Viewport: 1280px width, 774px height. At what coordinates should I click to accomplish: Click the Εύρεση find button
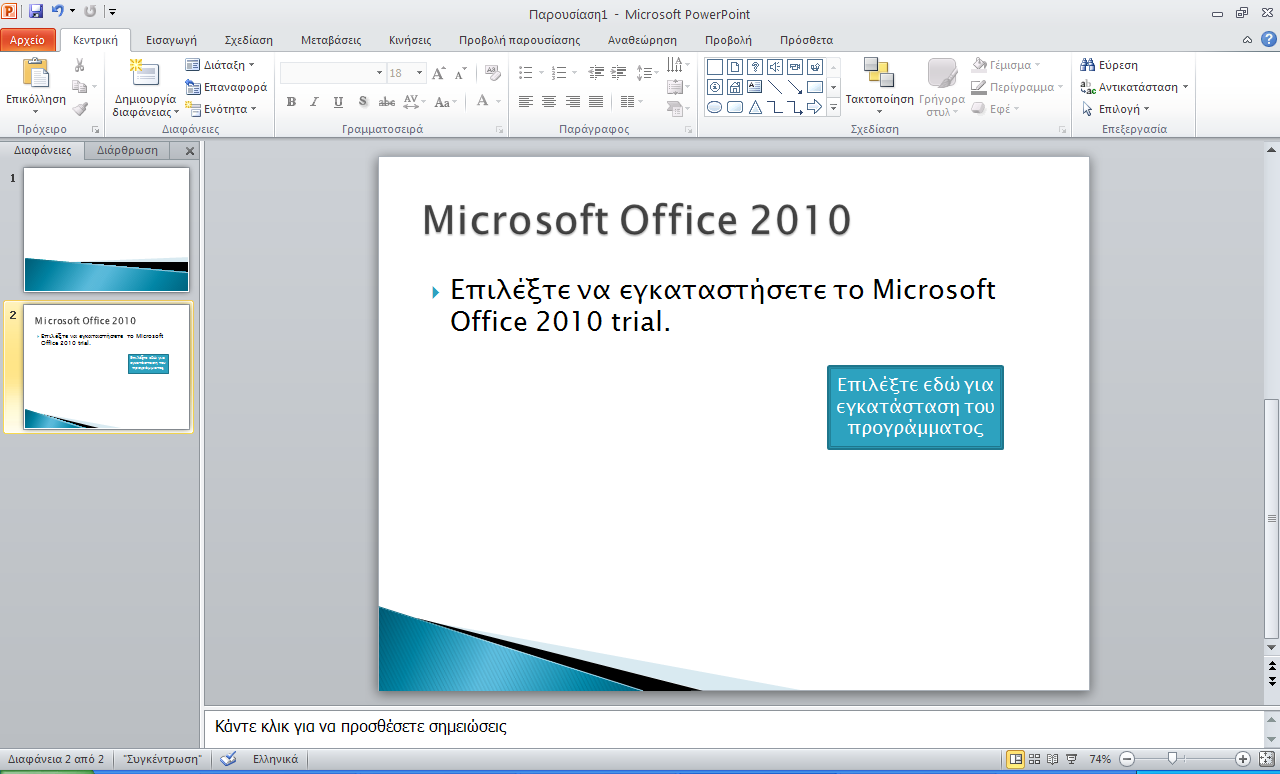pos(1110,65)
